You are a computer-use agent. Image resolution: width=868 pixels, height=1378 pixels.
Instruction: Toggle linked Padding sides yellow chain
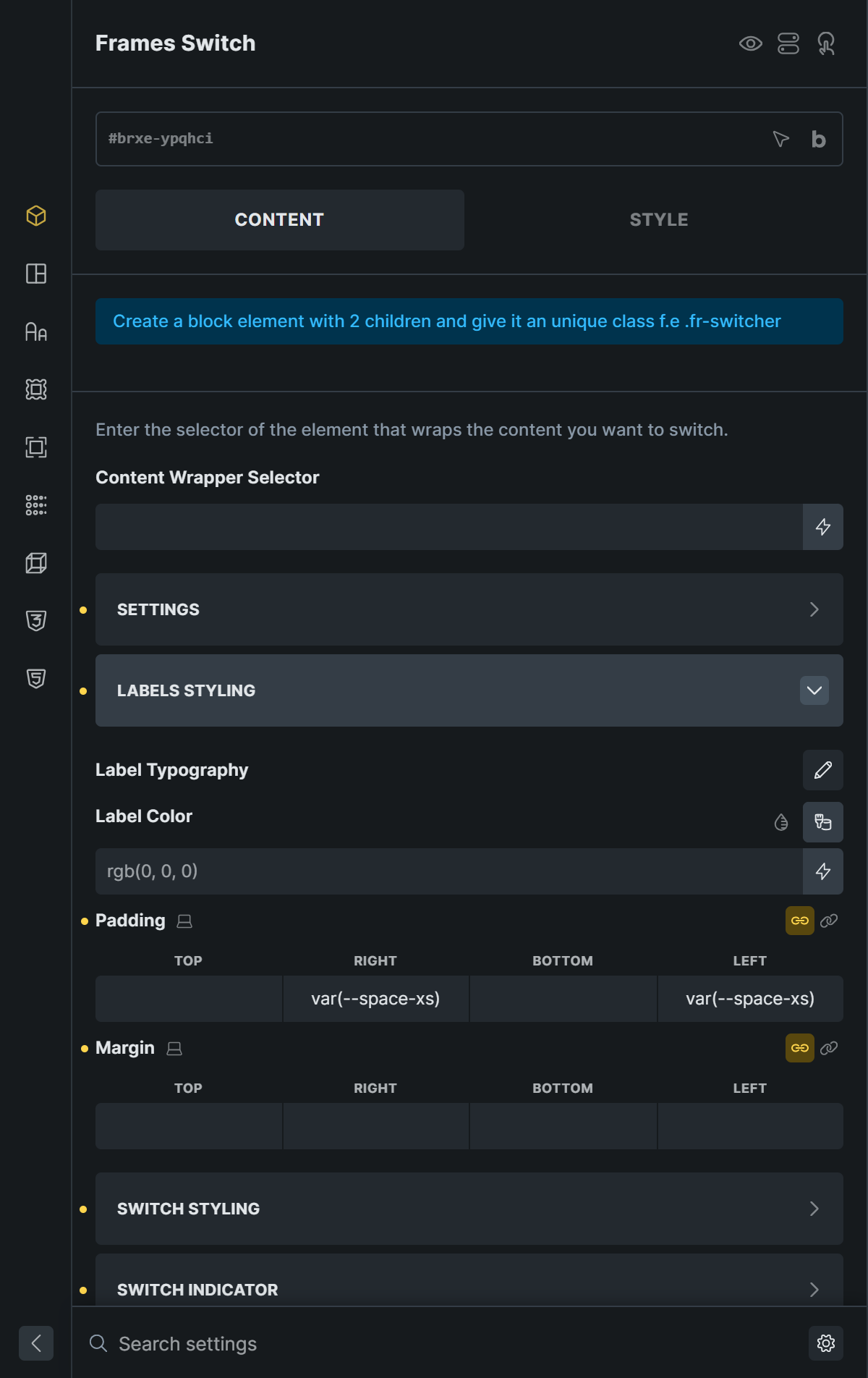(x=800, y=921)
